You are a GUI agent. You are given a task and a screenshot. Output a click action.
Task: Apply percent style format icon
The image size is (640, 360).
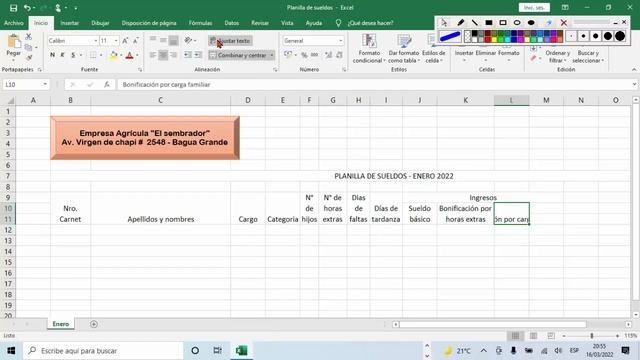(304, 55)
